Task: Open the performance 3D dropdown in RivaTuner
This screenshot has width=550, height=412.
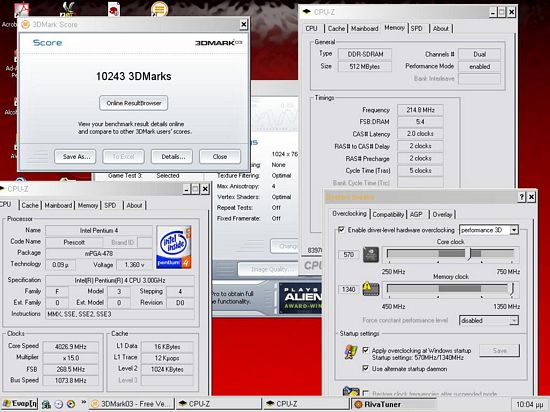Action: coord(514,230)
